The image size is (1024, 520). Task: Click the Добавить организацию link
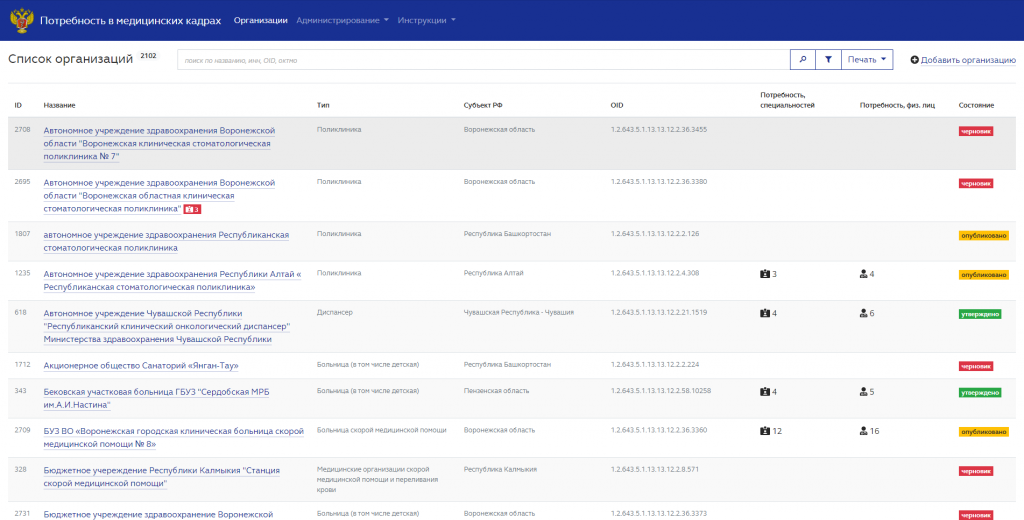coord(968,60)
